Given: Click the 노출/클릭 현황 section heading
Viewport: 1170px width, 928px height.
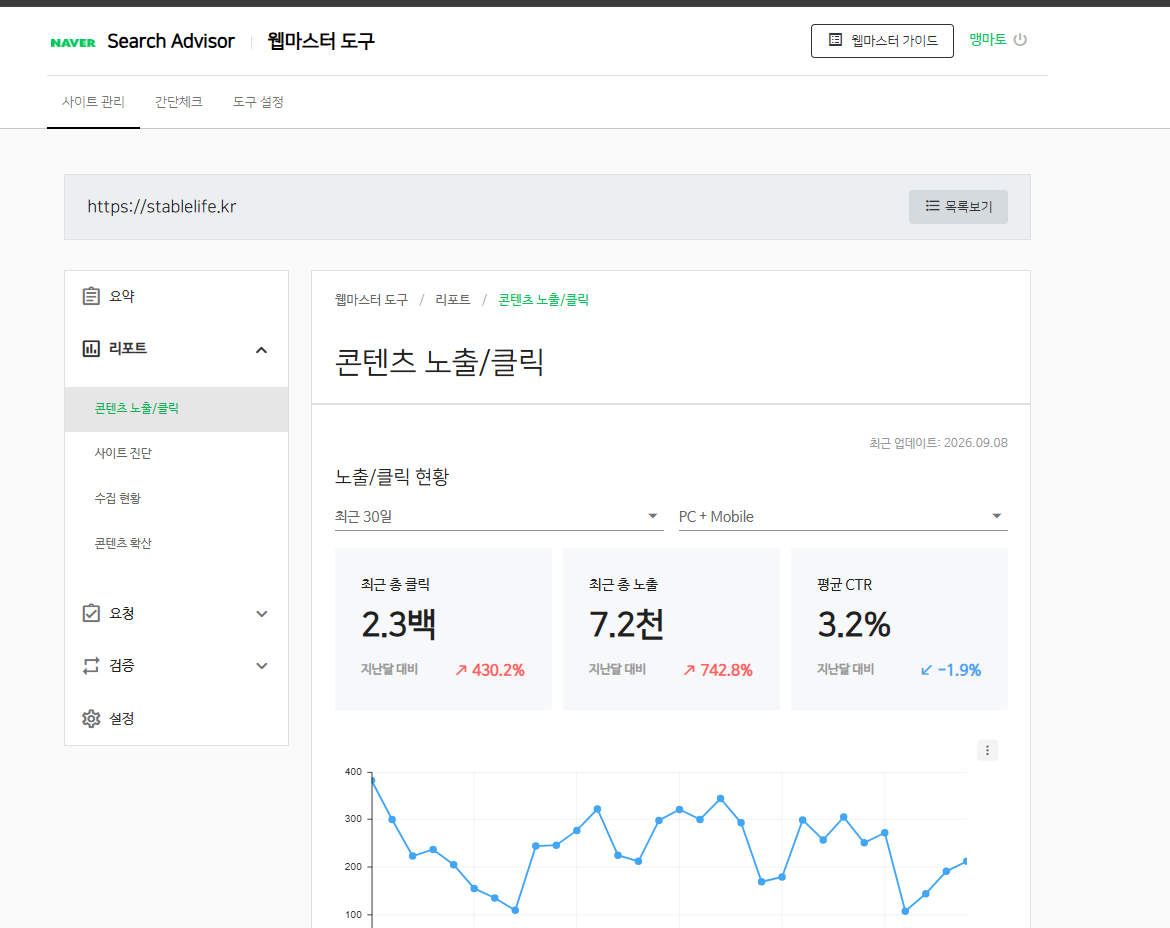Looking at the screenshot, I should pyautogui.click(x=392, y=477).
